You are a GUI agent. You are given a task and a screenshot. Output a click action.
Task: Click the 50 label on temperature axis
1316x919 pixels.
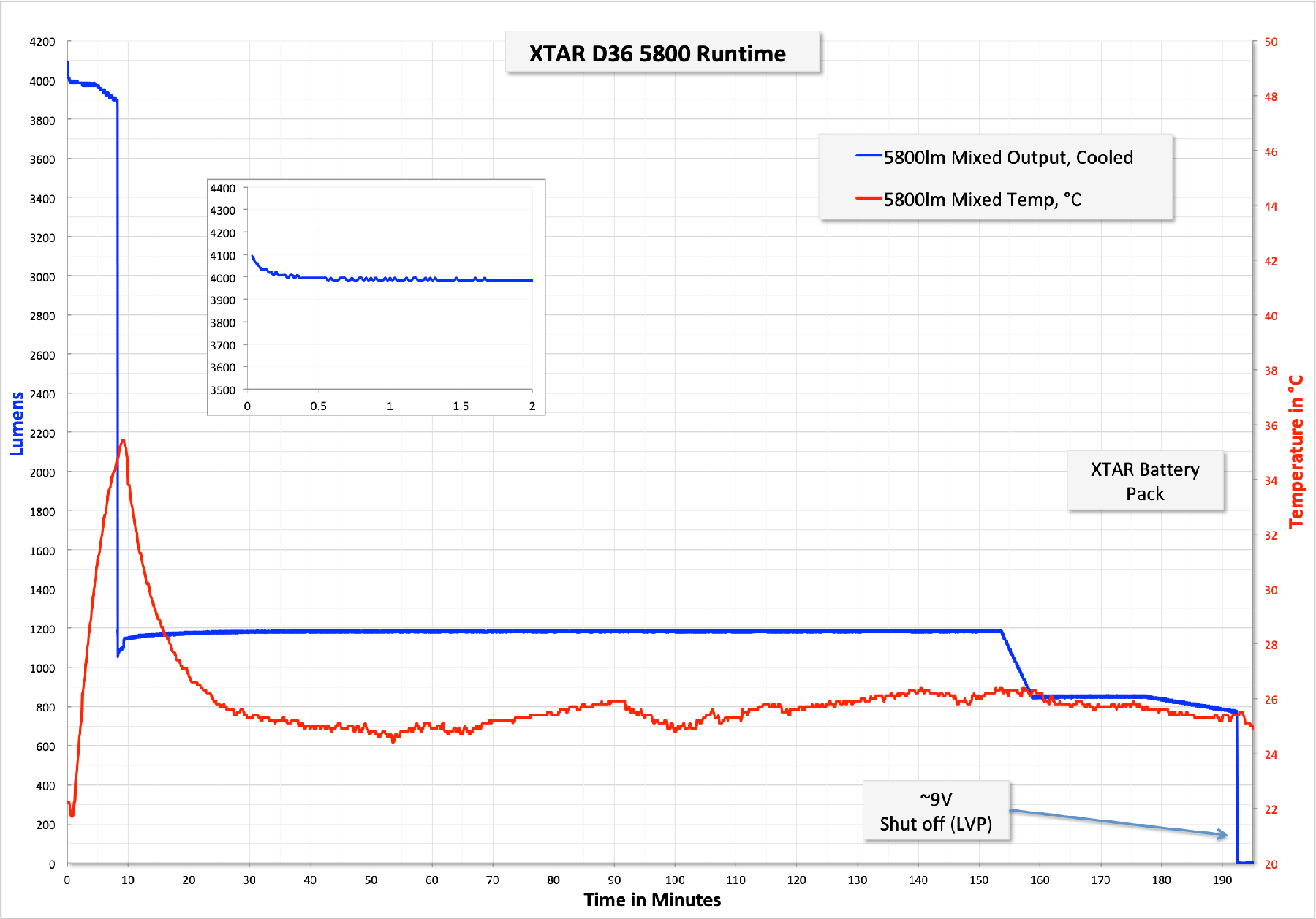[x=1271, y=42]
